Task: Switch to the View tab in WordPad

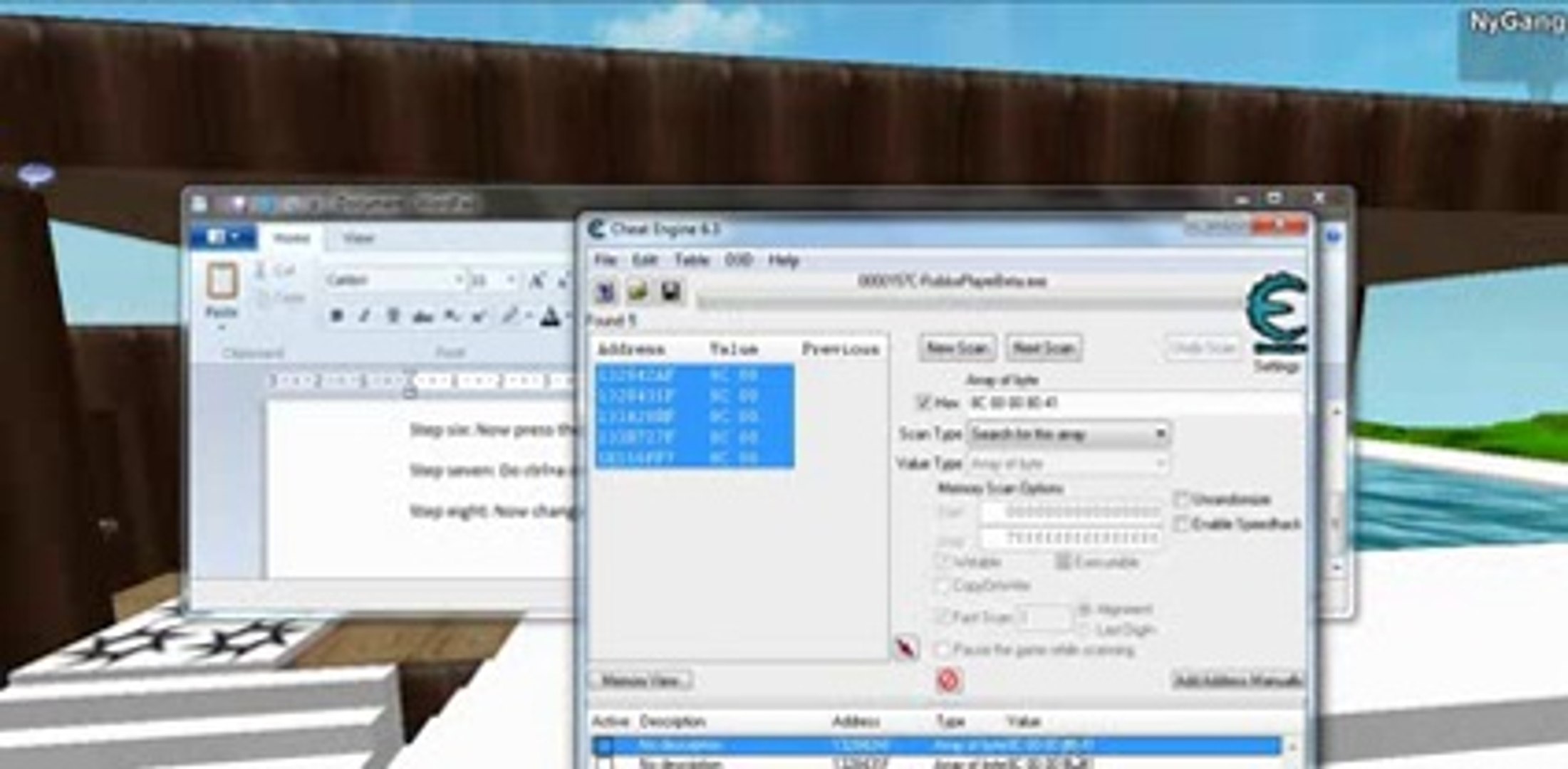Action: coord(358,238)
